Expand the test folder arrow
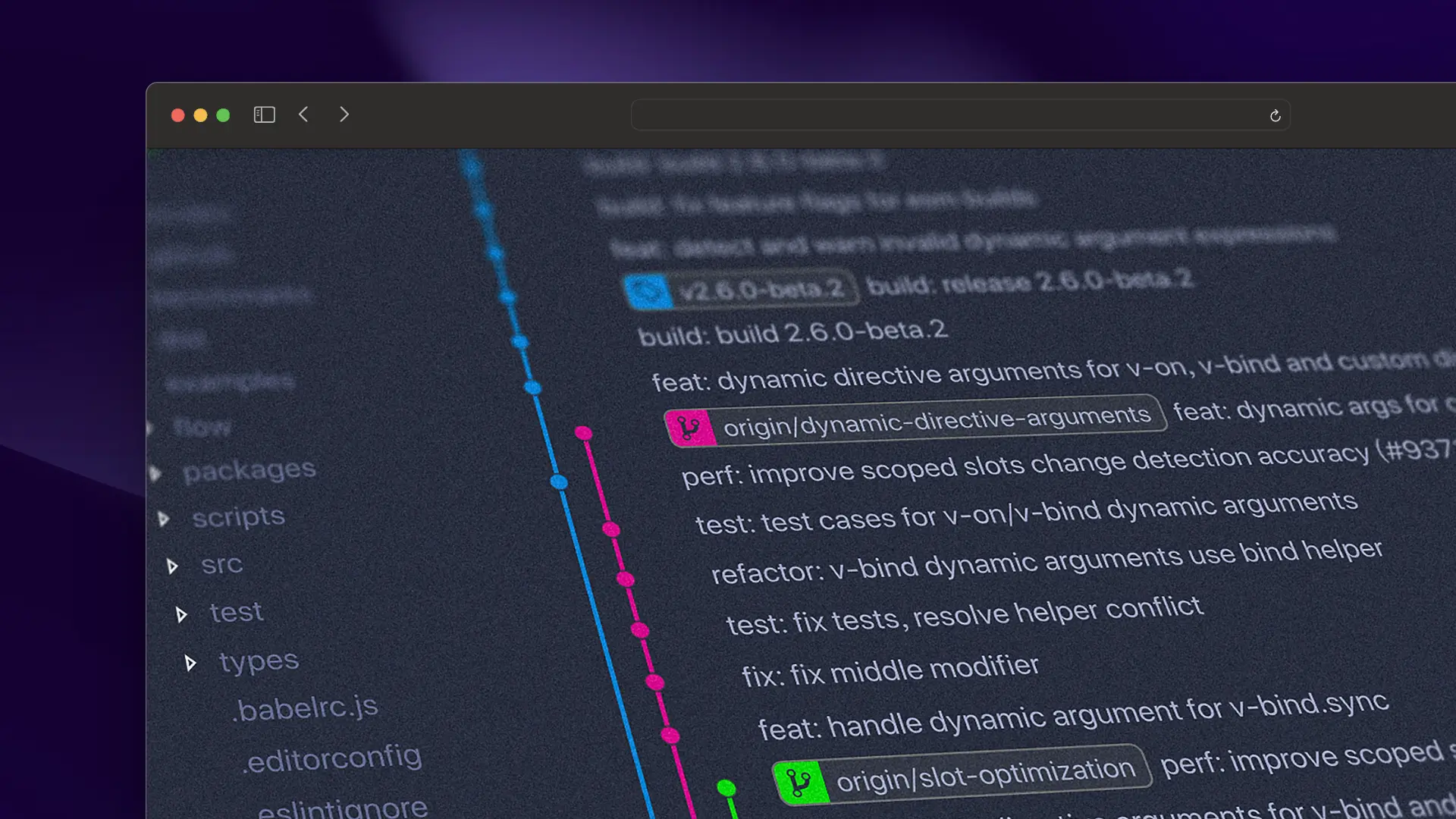The height and width of the screenshot is (819, 1456). (x=182, y=614)
